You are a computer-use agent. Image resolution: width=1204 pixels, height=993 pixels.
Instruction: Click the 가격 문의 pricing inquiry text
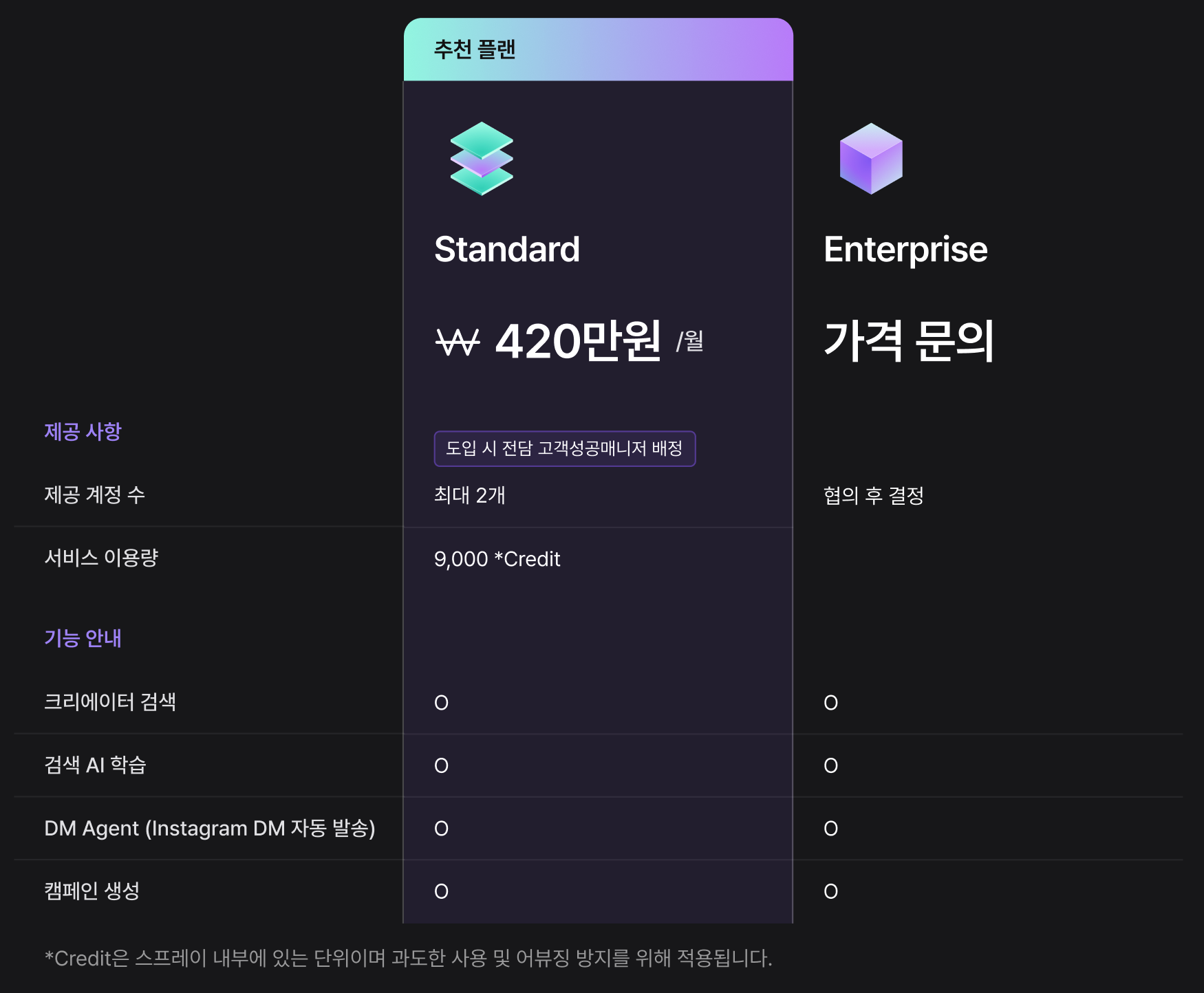pyautogui.click(x=909, y=341)
